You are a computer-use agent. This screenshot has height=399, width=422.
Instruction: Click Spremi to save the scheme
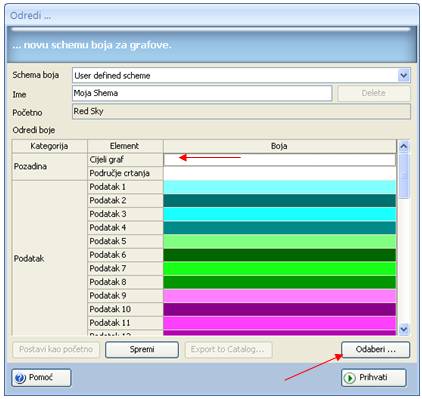coord(142,350)
